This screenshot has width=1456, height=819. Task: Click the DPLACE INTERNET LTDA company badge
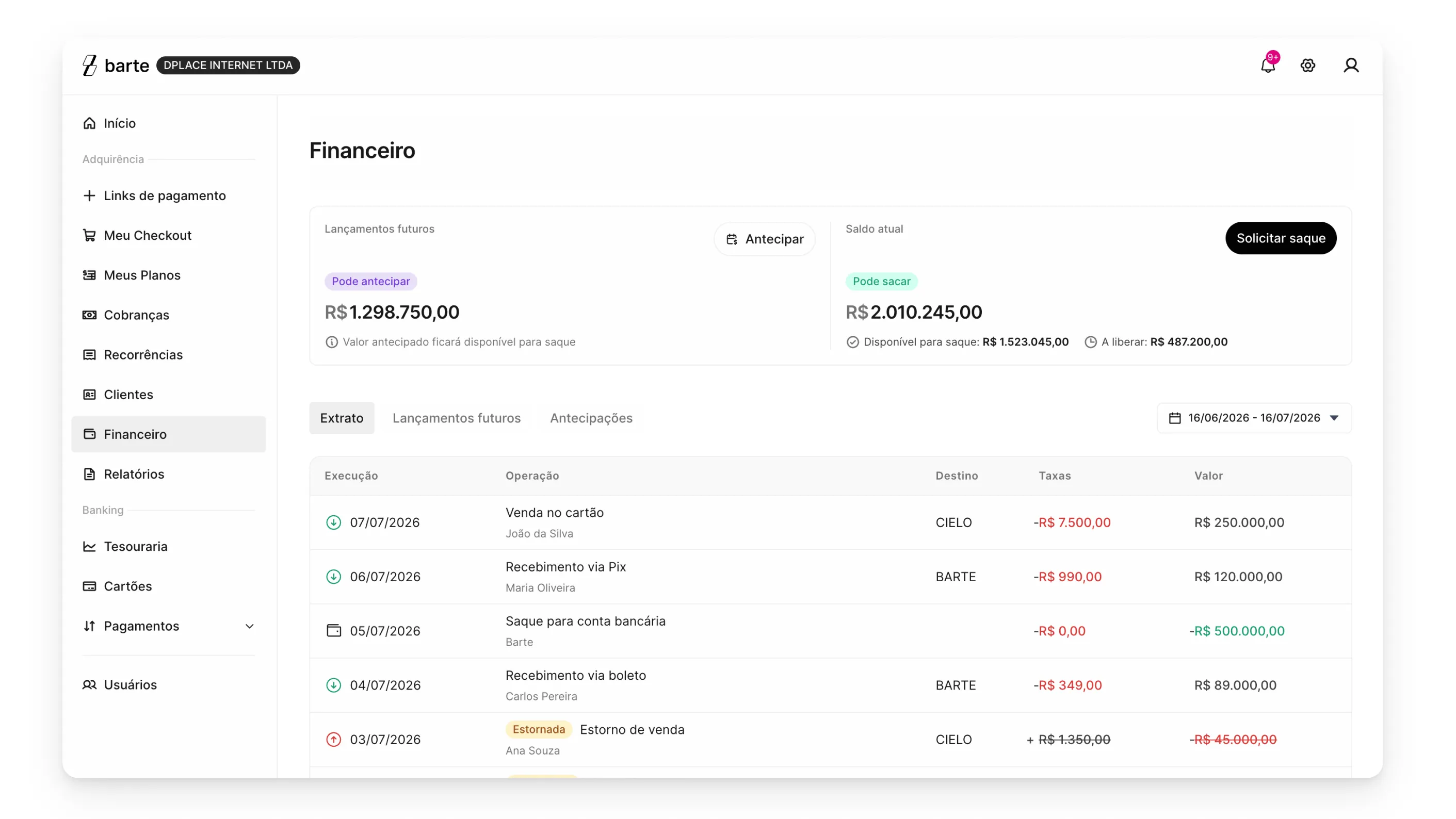pyautogui.click(x=228, y=65)
